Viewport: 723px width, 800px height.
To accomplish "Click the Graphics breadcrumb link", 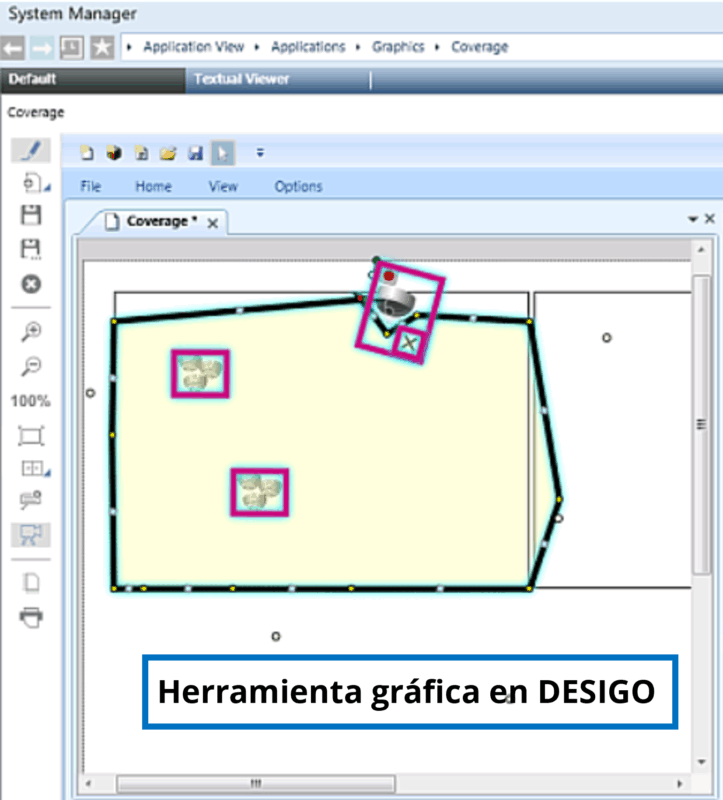I will click(398, 47).
